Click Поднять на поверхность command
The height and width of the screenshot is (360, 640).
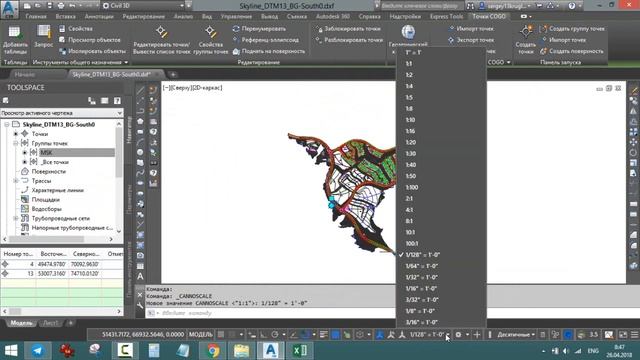[x=269, y=51]
